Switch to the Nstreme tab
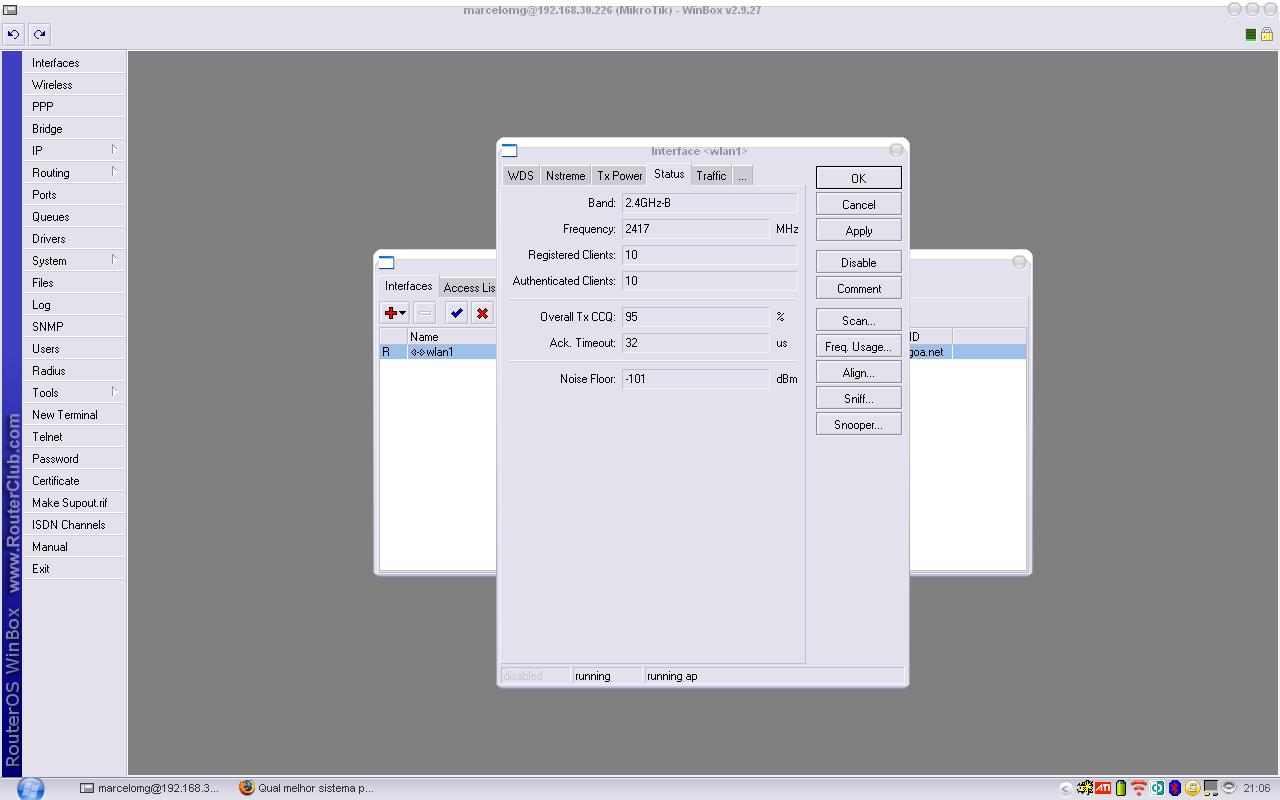The width and height of the screenshot is (1280, 800). click(565, 176)
